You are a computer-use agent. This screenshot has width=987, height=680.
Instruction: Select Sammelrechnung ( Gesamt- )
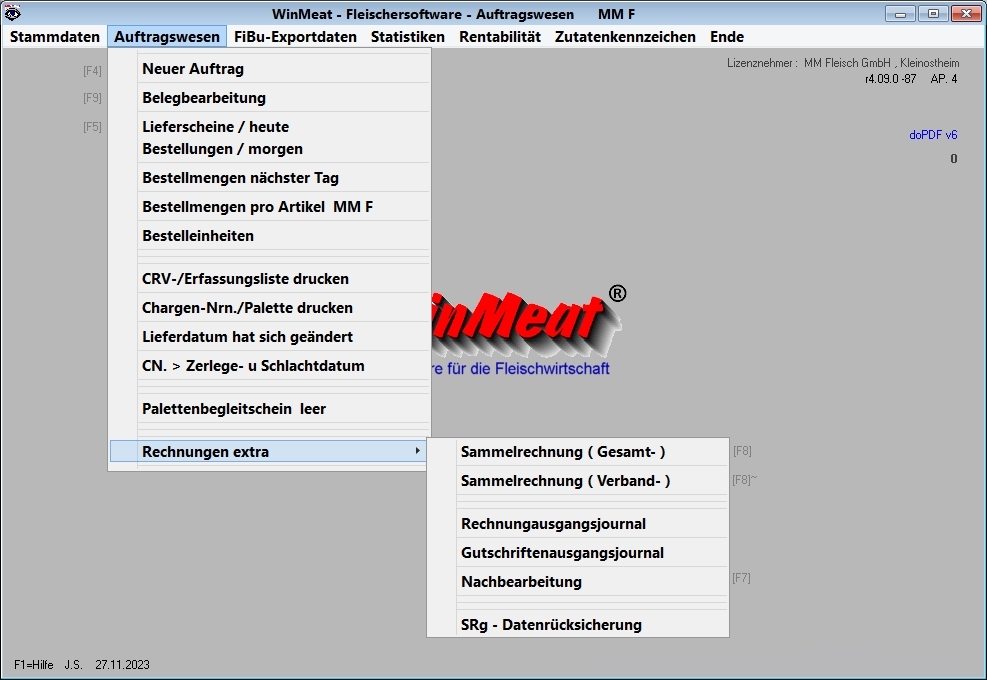click(563, 452)
